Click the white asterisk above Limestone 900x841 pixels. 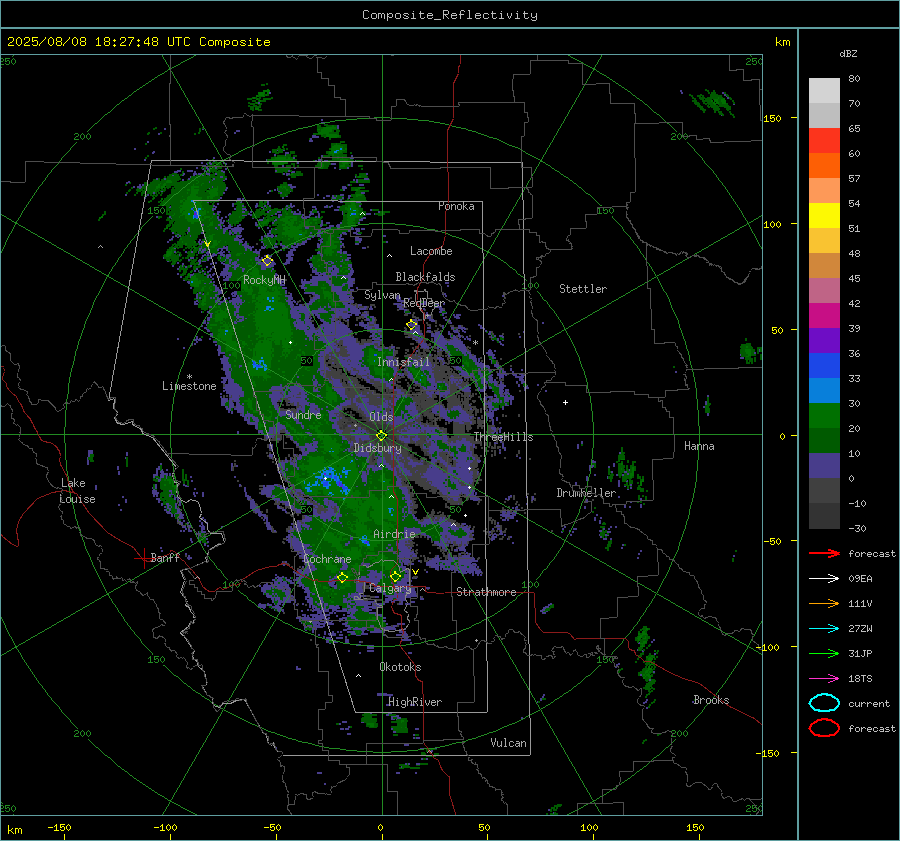point(189,378)
